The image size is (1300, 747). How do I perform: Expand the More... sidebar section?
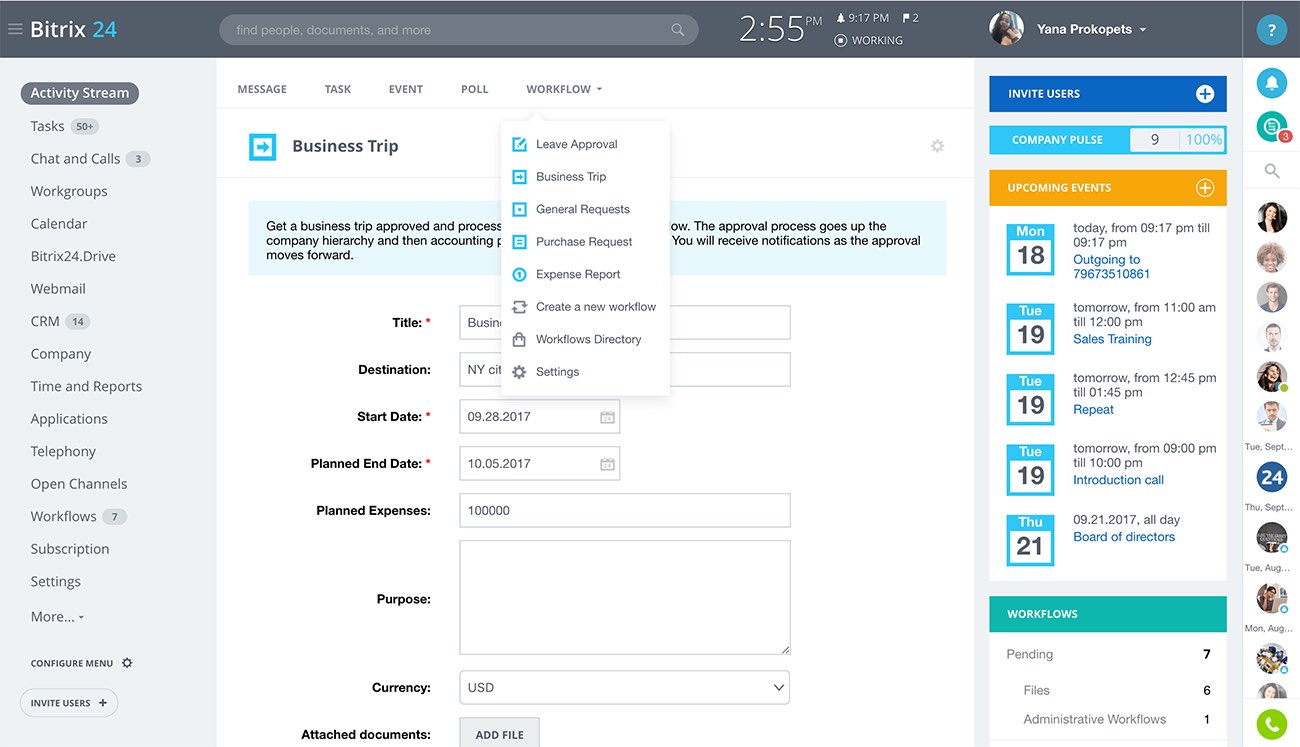pyautogui.click(x=57, y=617)
